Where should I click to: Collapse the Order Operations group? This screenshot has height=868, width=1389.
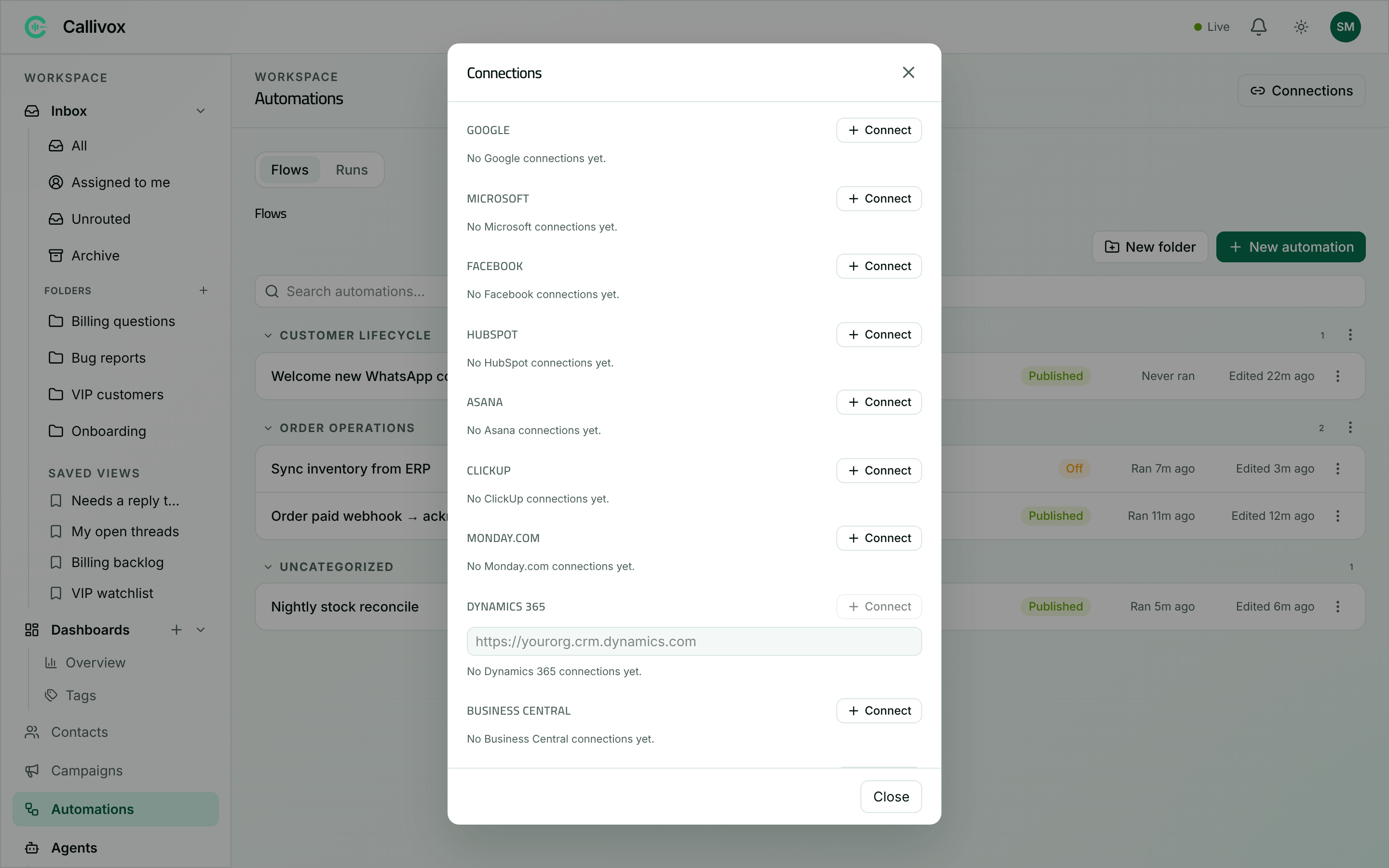click(x=268, y=428)
